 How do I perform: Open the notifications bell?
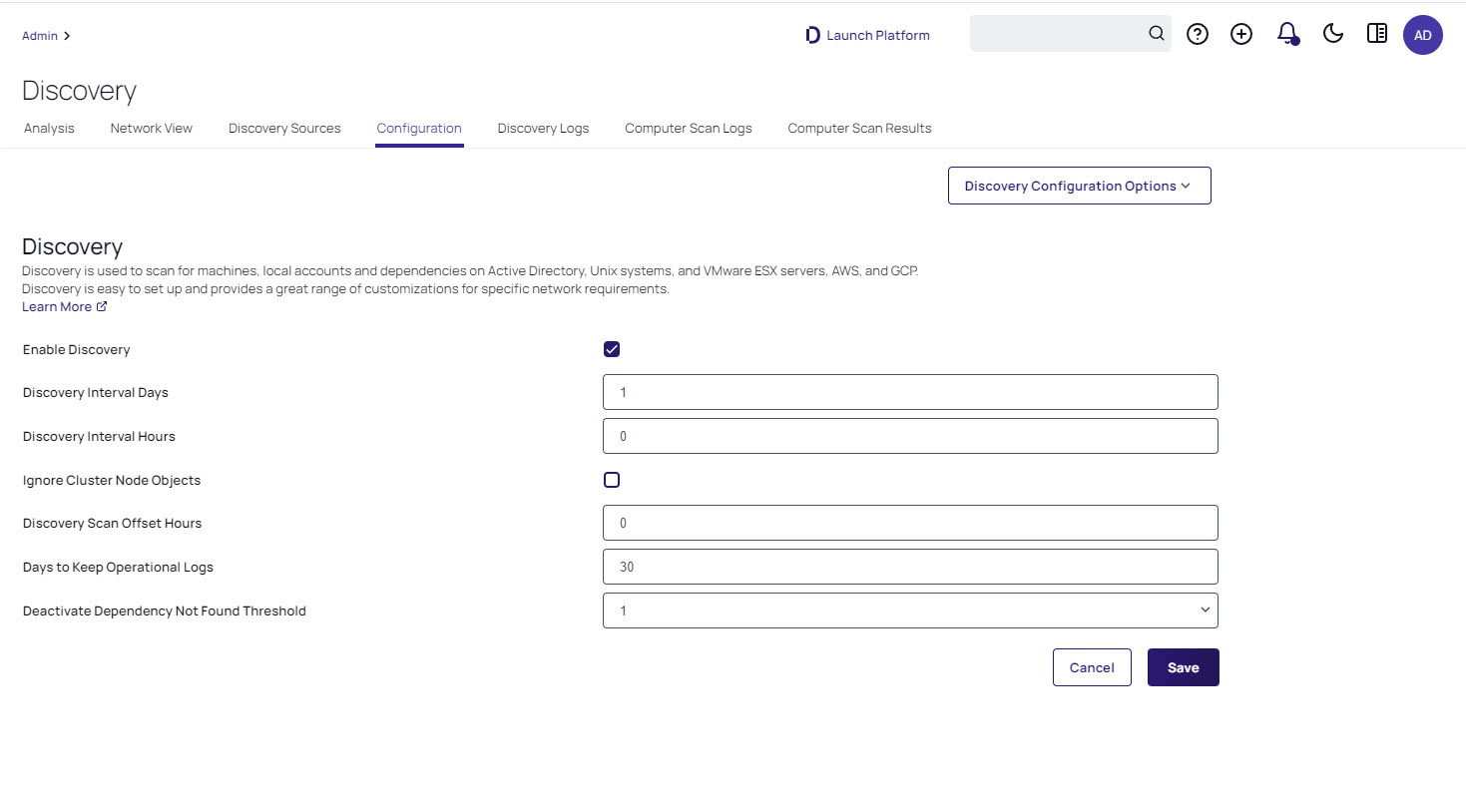[1287, 34]
